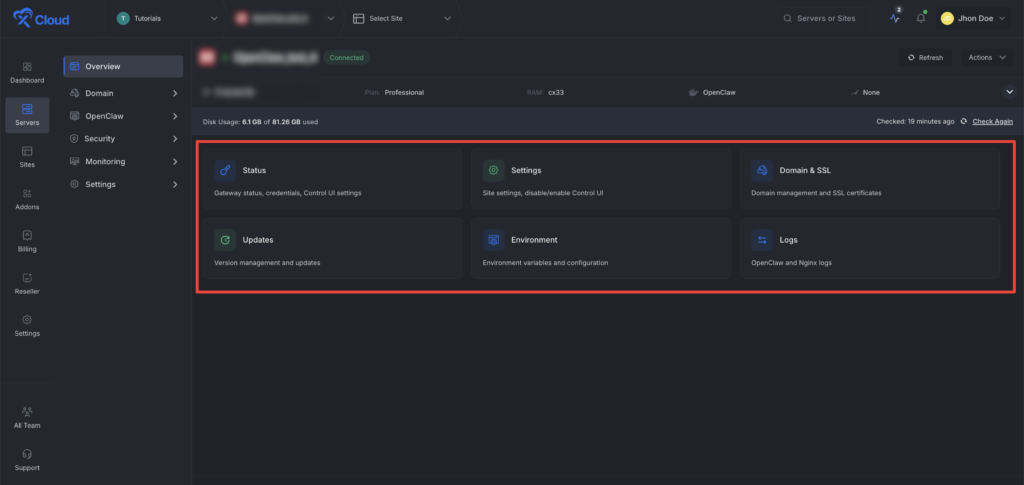Expand the Domain submenu

click(175, 93)
